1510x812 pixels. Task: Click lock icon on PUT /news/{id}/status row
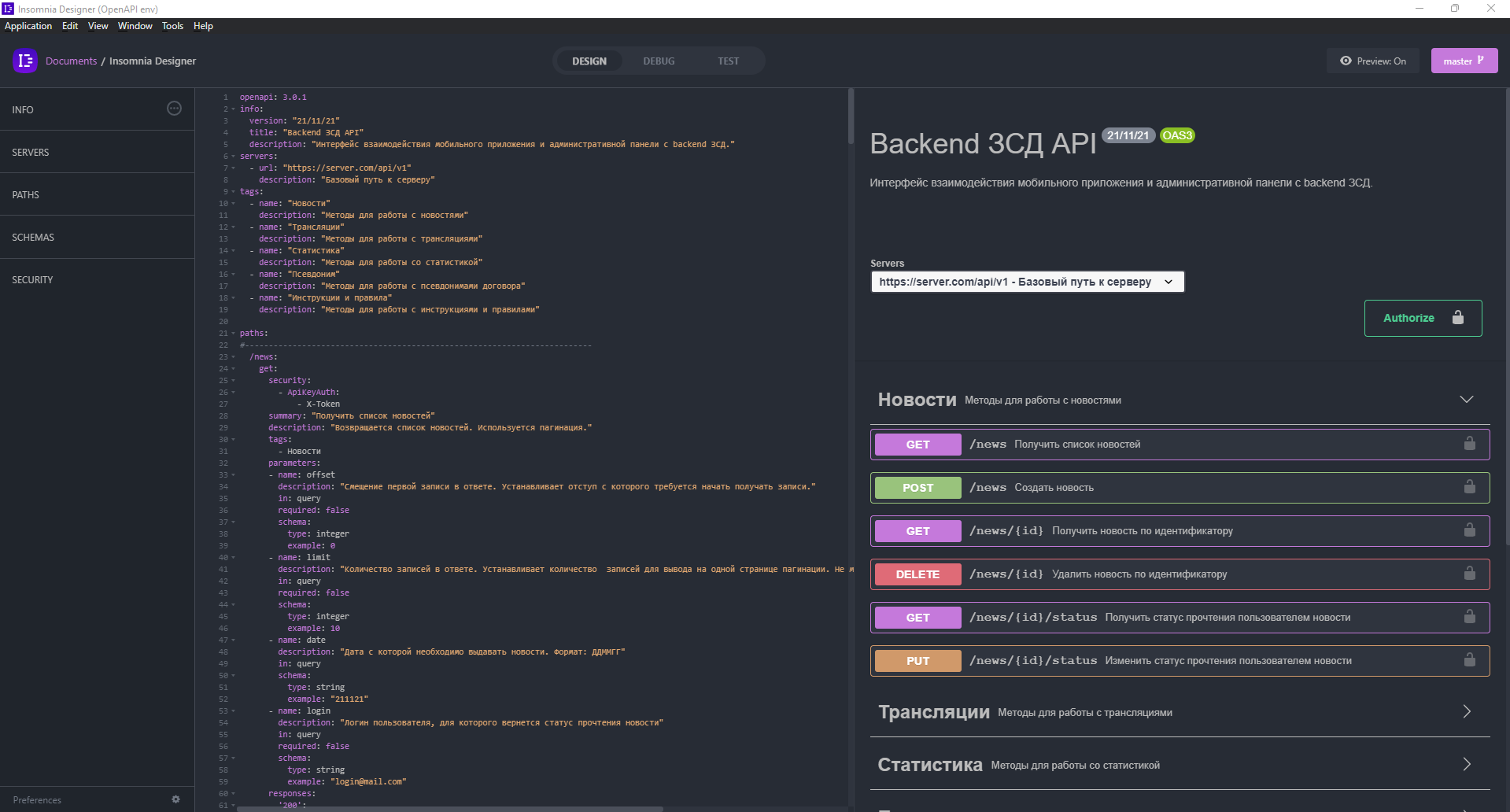(1469, 660)
